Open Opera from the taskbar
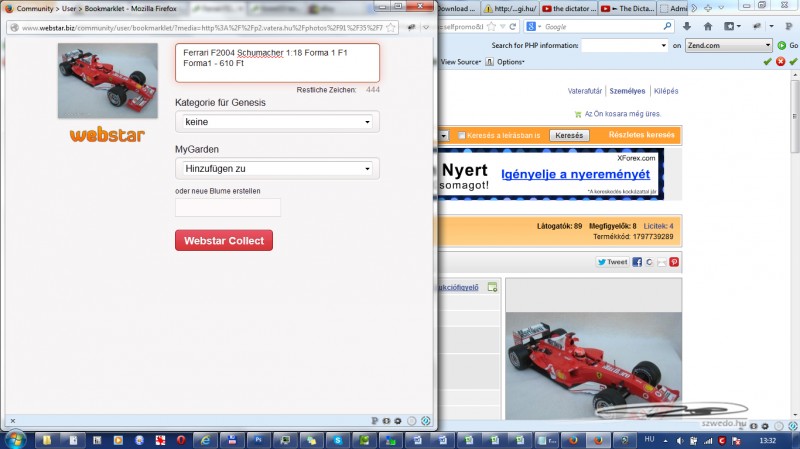 click(x=181, y=440)
